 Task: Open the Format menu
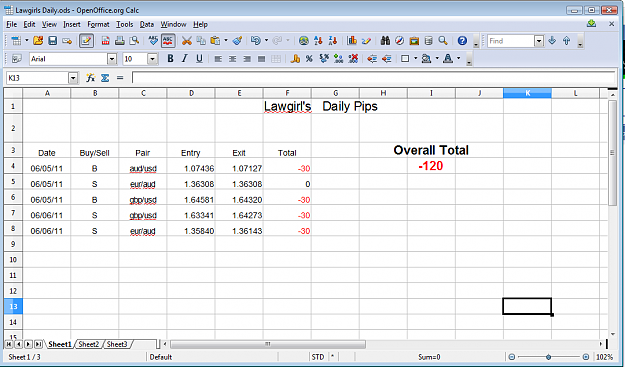coord(98,25)
